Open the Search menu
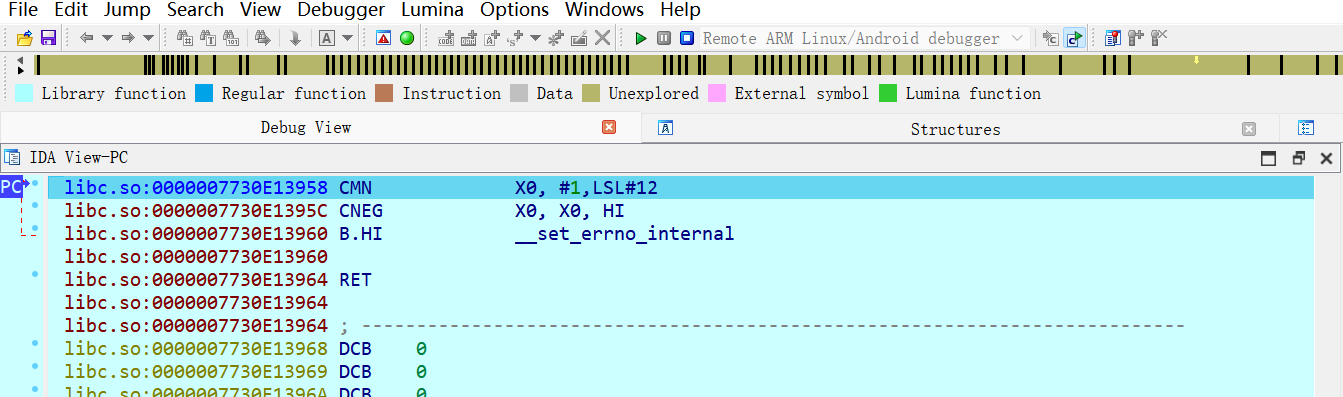This screenshot has width=1343, height=397. pos(195,10)
